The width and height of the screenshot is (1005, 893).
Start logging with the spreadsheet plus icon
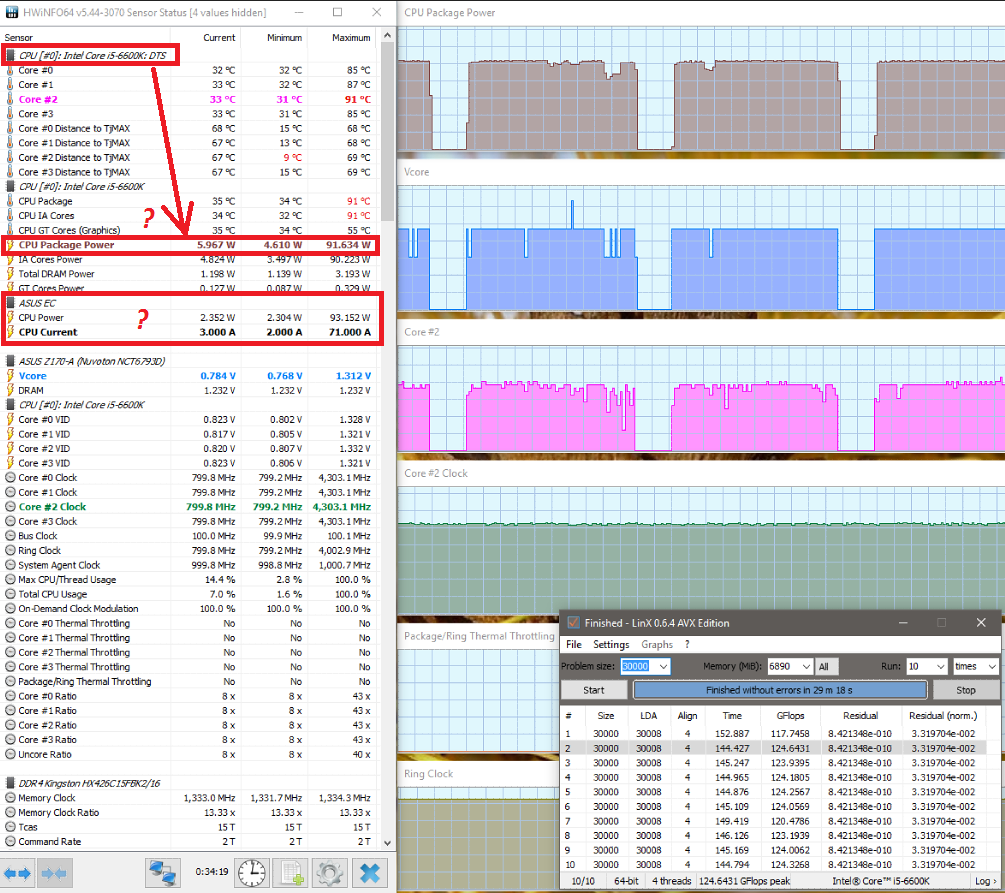coord(290,873)
